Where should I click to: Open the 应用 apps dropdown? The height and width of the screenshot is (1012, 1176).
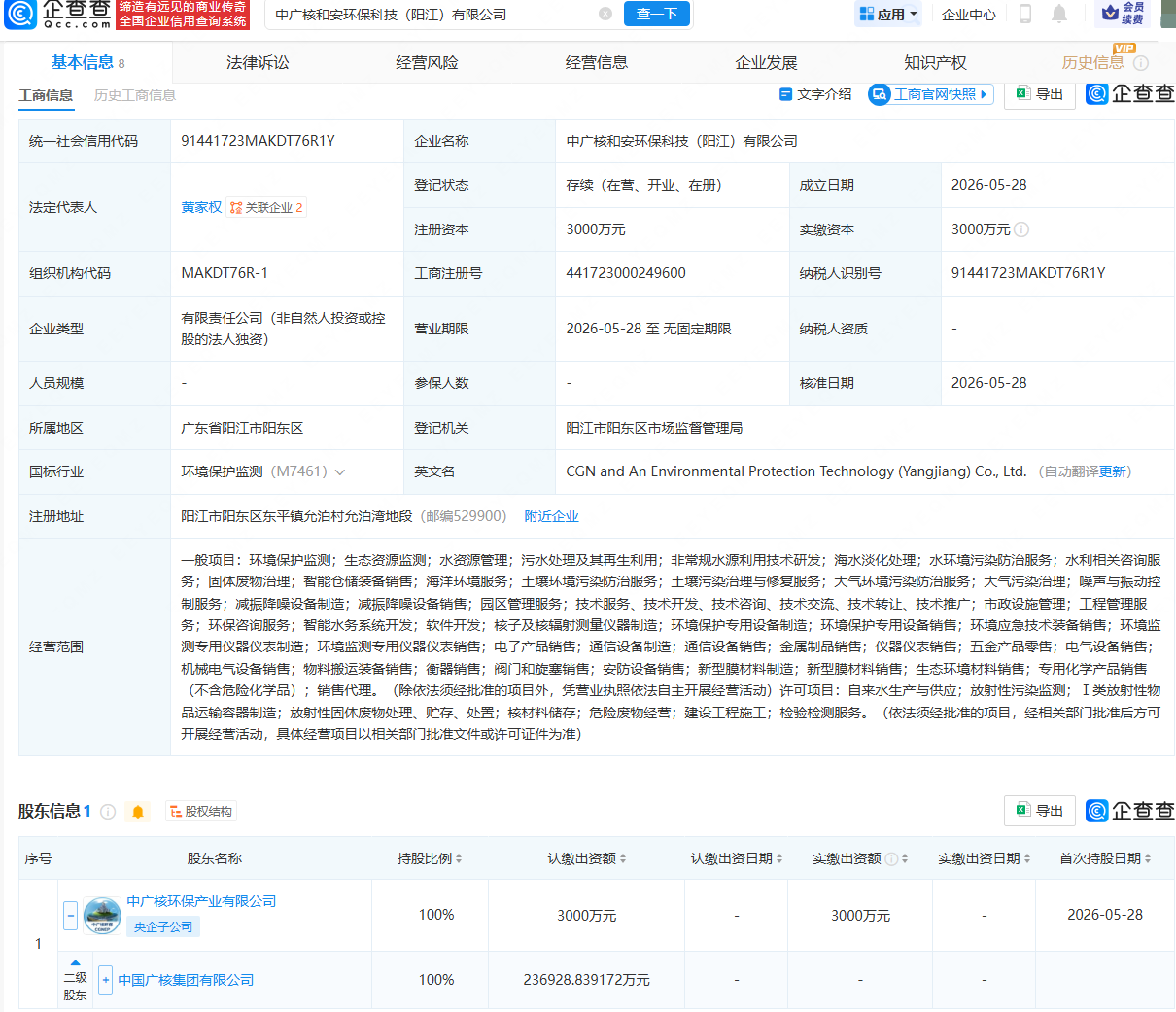tap(888, 14)
